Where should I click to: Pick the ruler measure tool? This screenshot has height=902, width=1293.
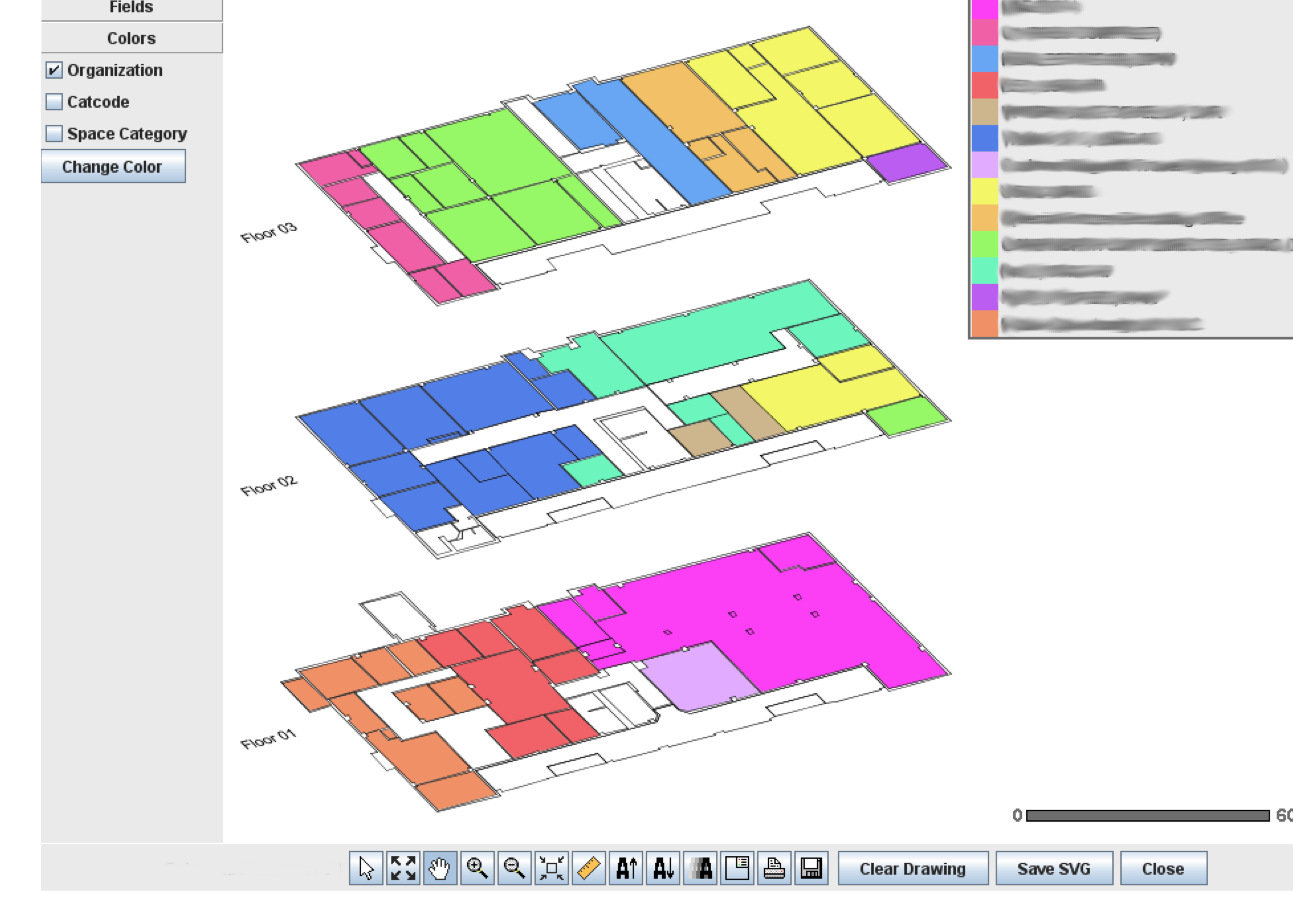[589, 868]
